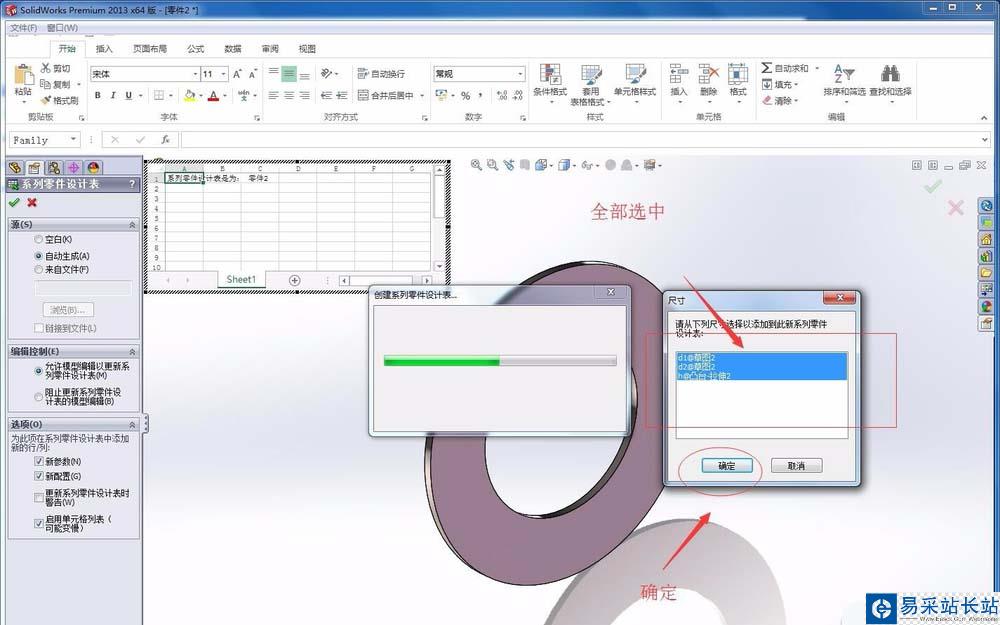
Task: Toggle Italic formatting
Action: click(113, 95)
